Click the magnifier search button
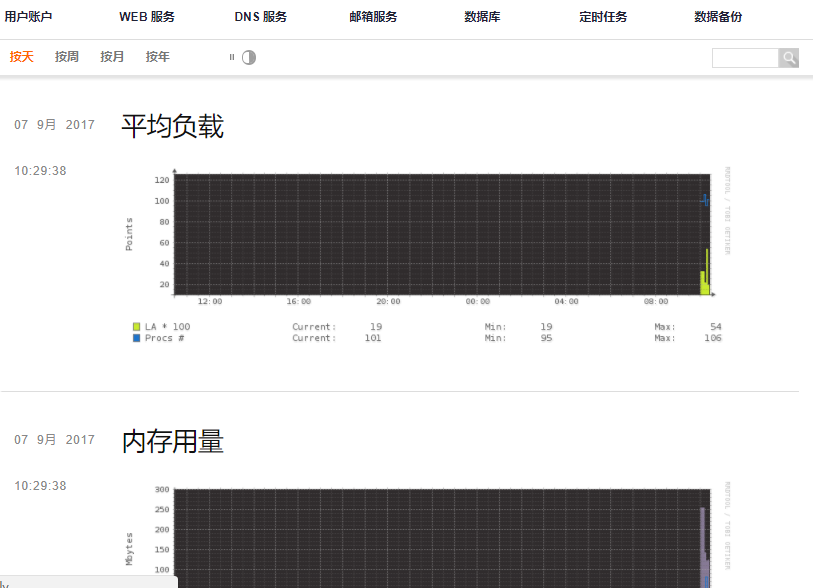813x588 pixels. [x=789, y=58]
